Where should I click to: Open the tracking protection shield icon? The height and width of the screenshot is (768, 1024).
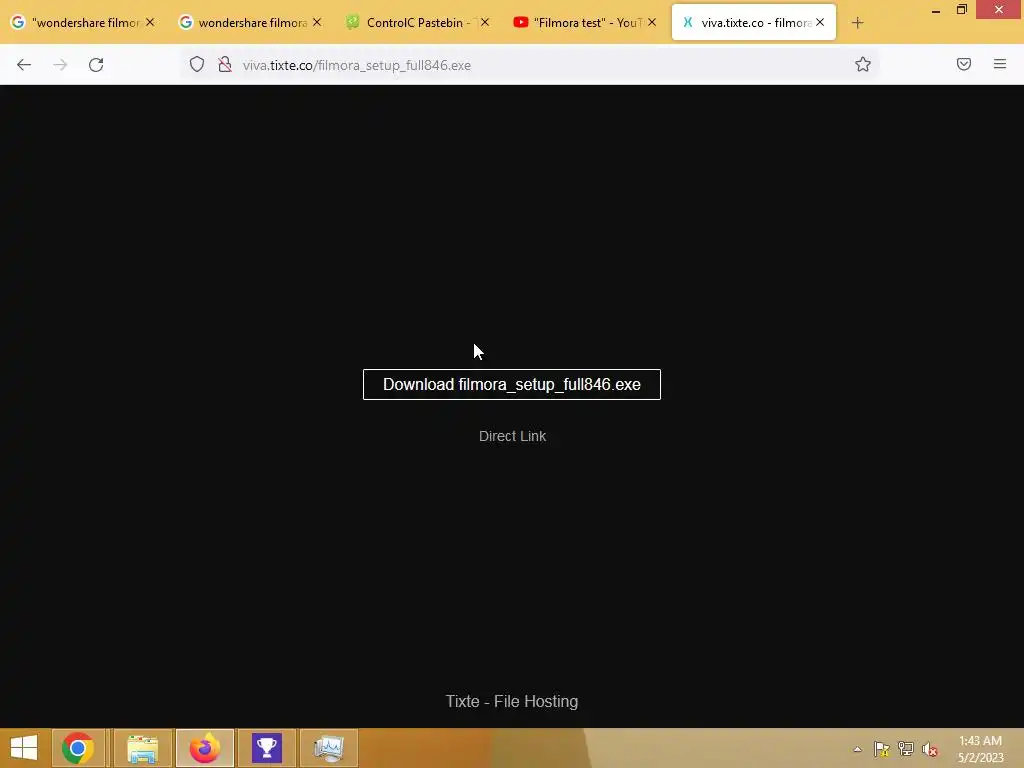[197, 64]
